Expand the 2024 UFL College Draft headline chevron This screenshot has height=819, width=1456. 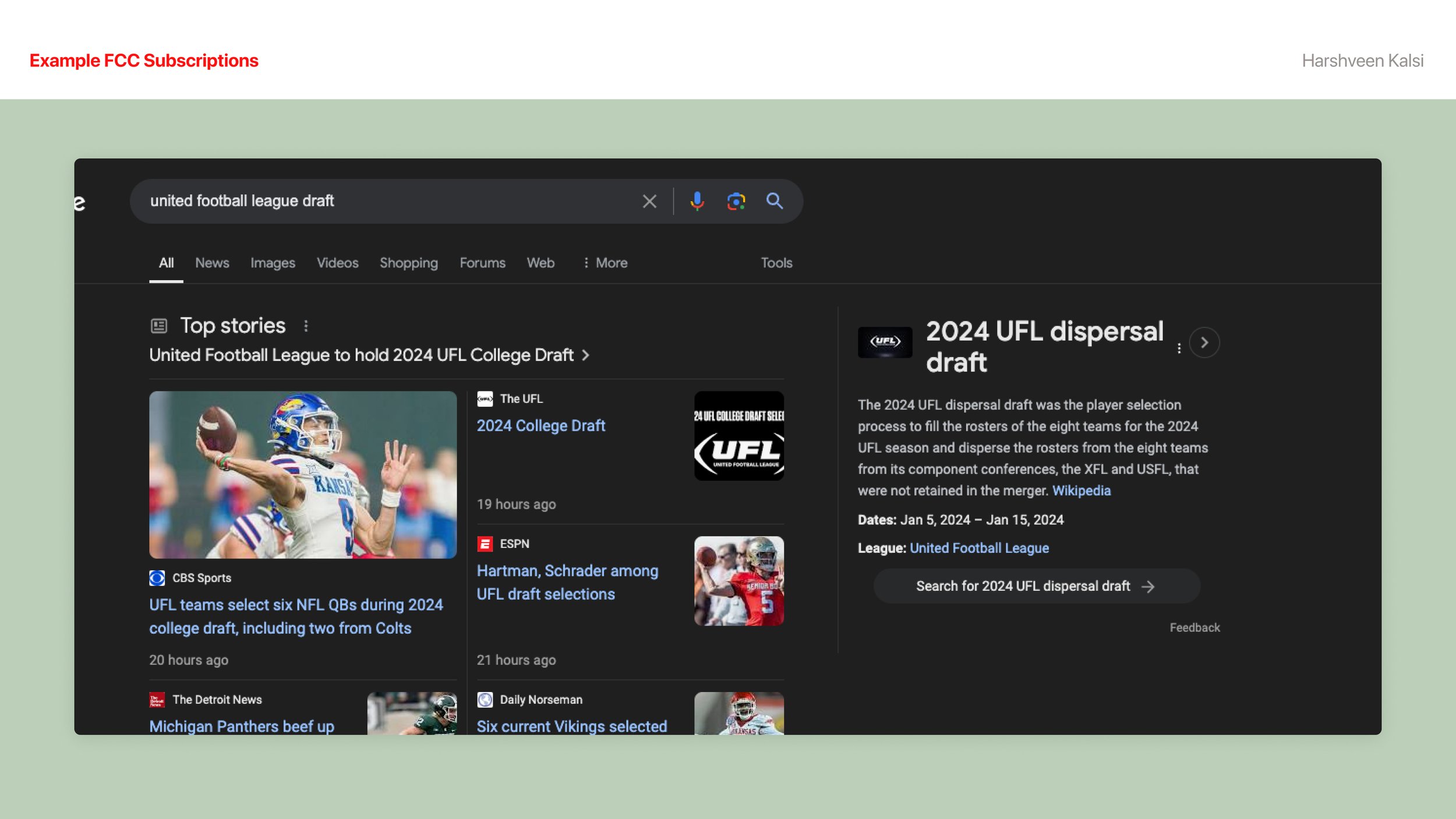586,355
